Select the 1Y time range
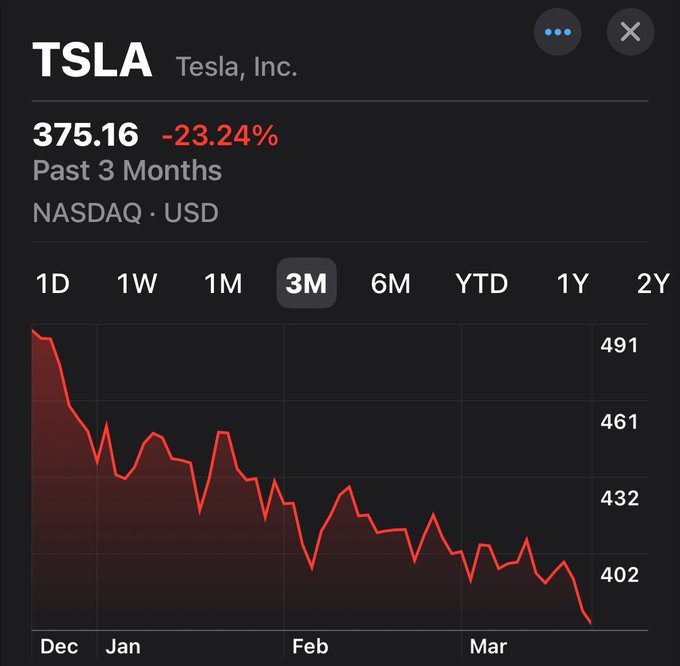 coord(572,284)
